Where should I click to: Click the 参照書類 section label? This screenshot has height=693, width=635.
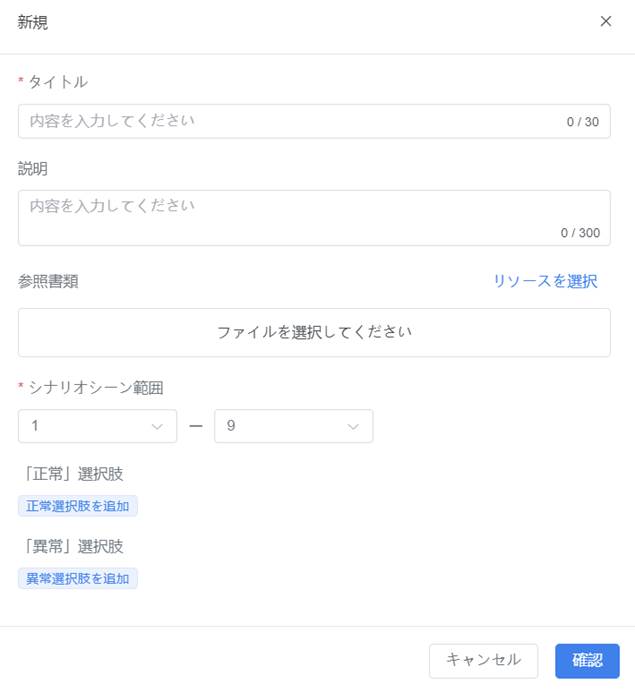(48, 281)
